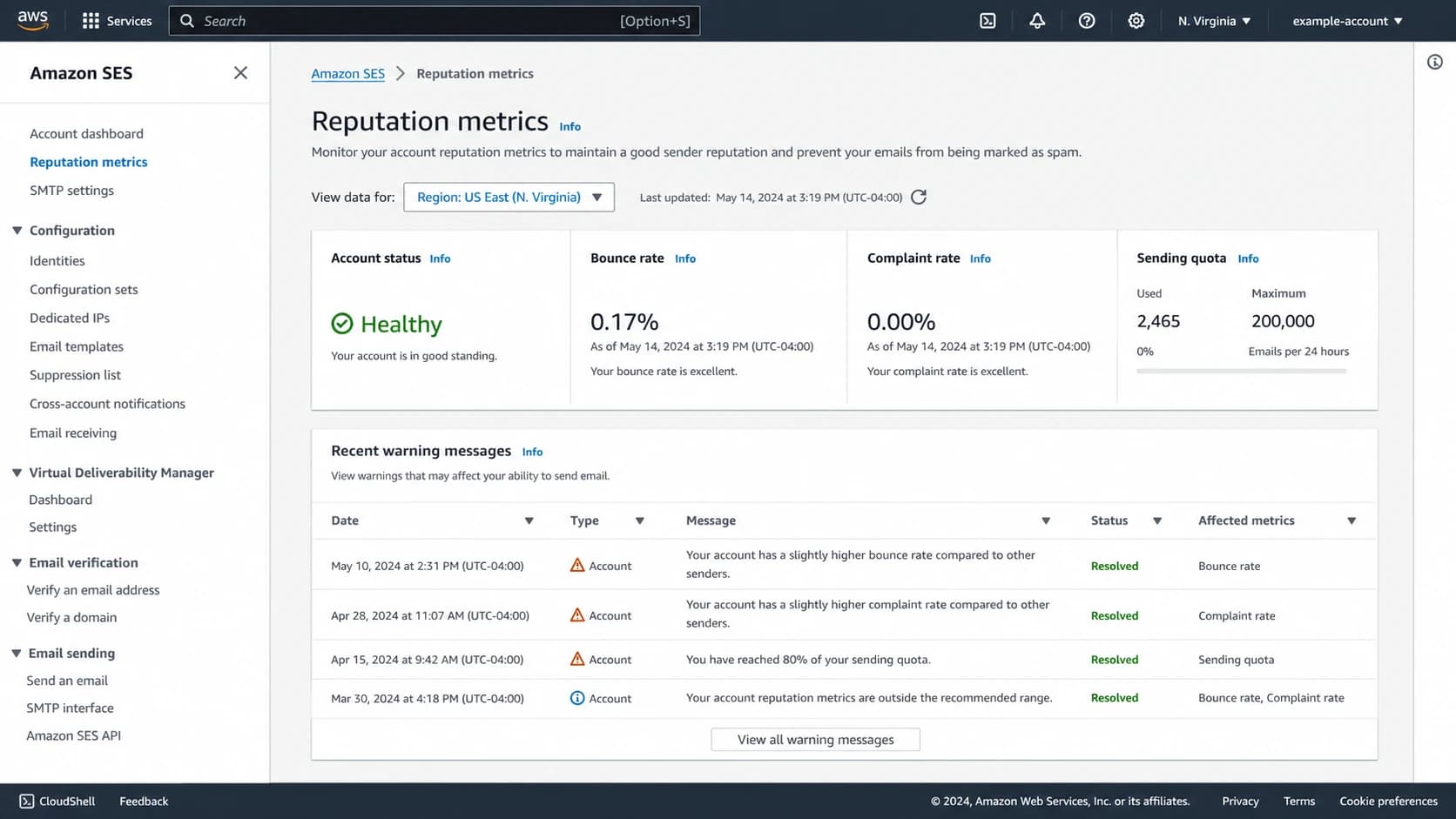Sort by the Type column arrow
The height and width of the screenshot is (819, 1456).
pos(640,520)
